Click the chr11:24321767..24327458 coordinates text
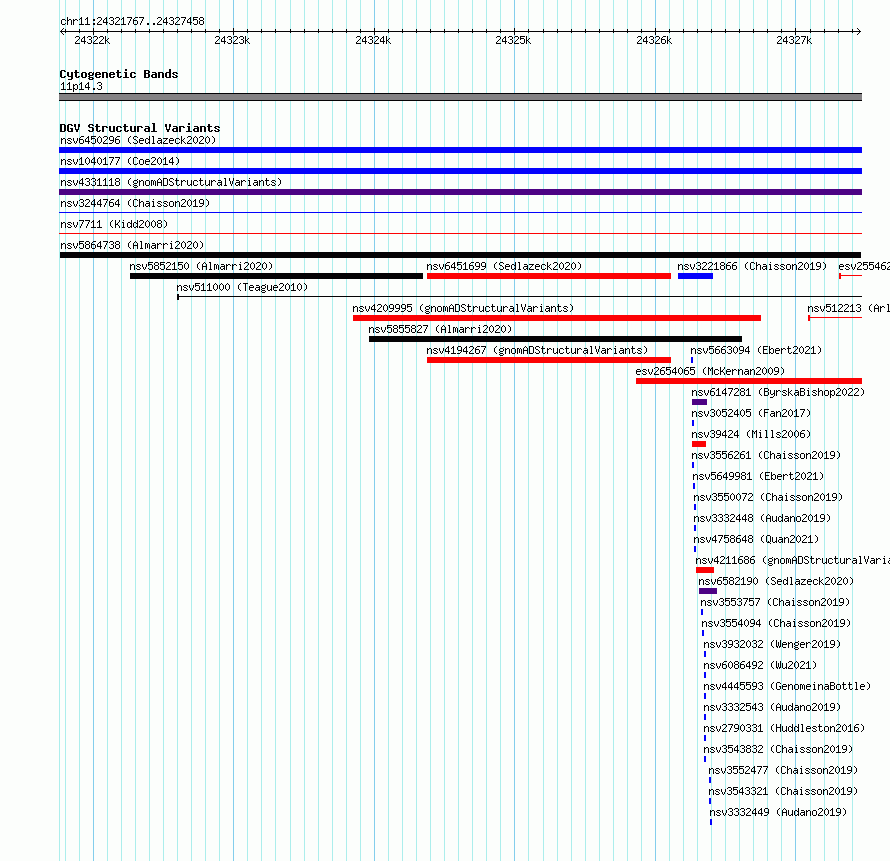Screen dimensions: 890x861 (132, 21)
